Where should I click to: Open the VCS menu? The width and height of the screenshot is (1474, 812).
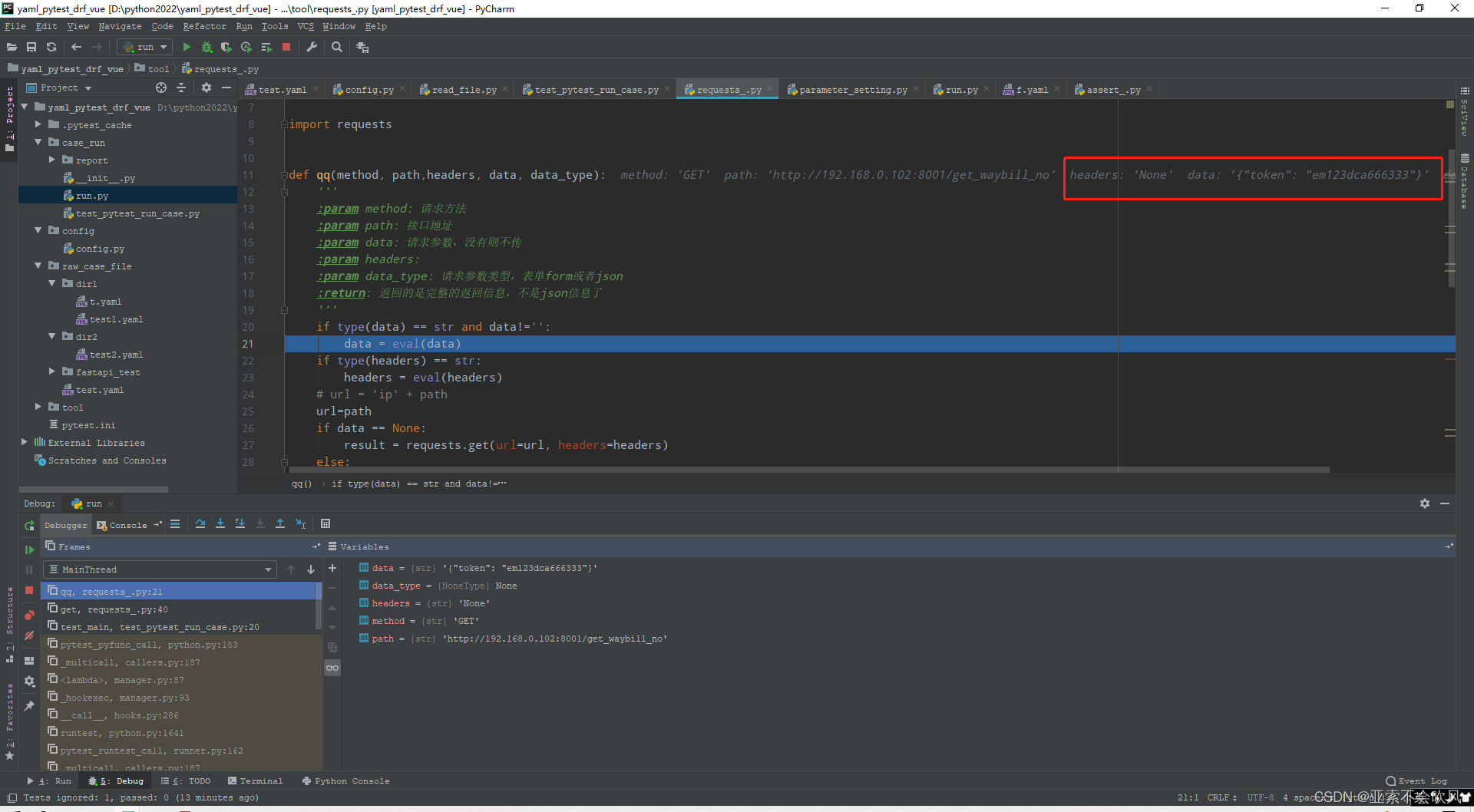pos(306,26)
